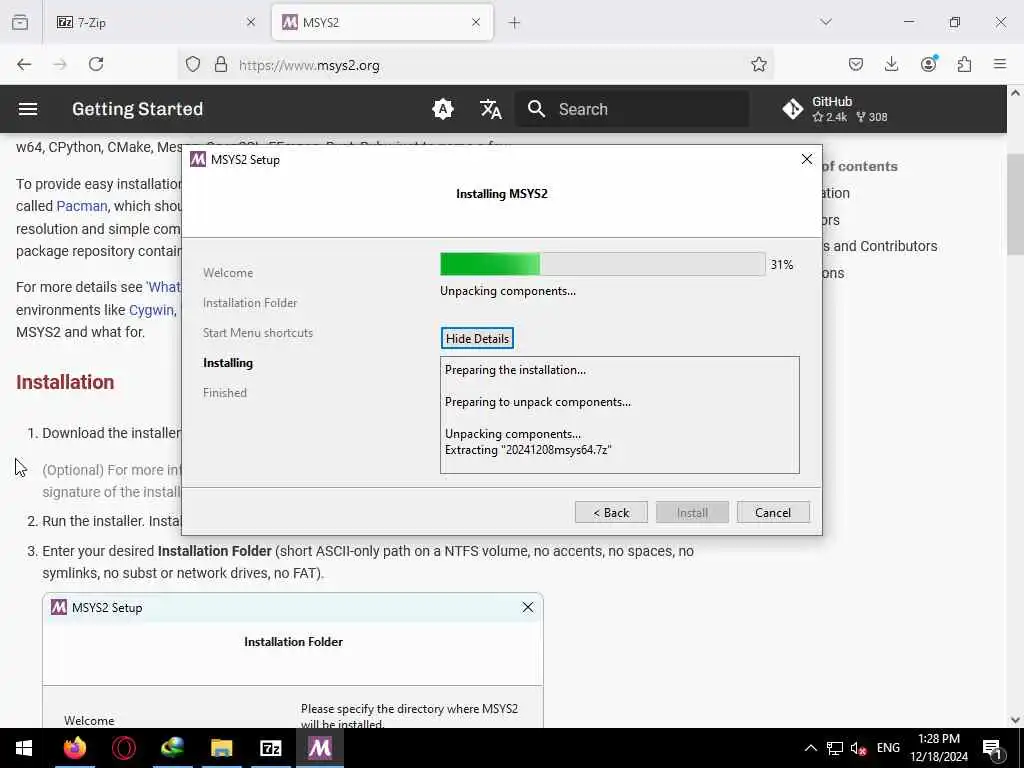This screenshot has width=1024, height=768.
Task: Follow the Cygwin link
Action: pos(152,310)
